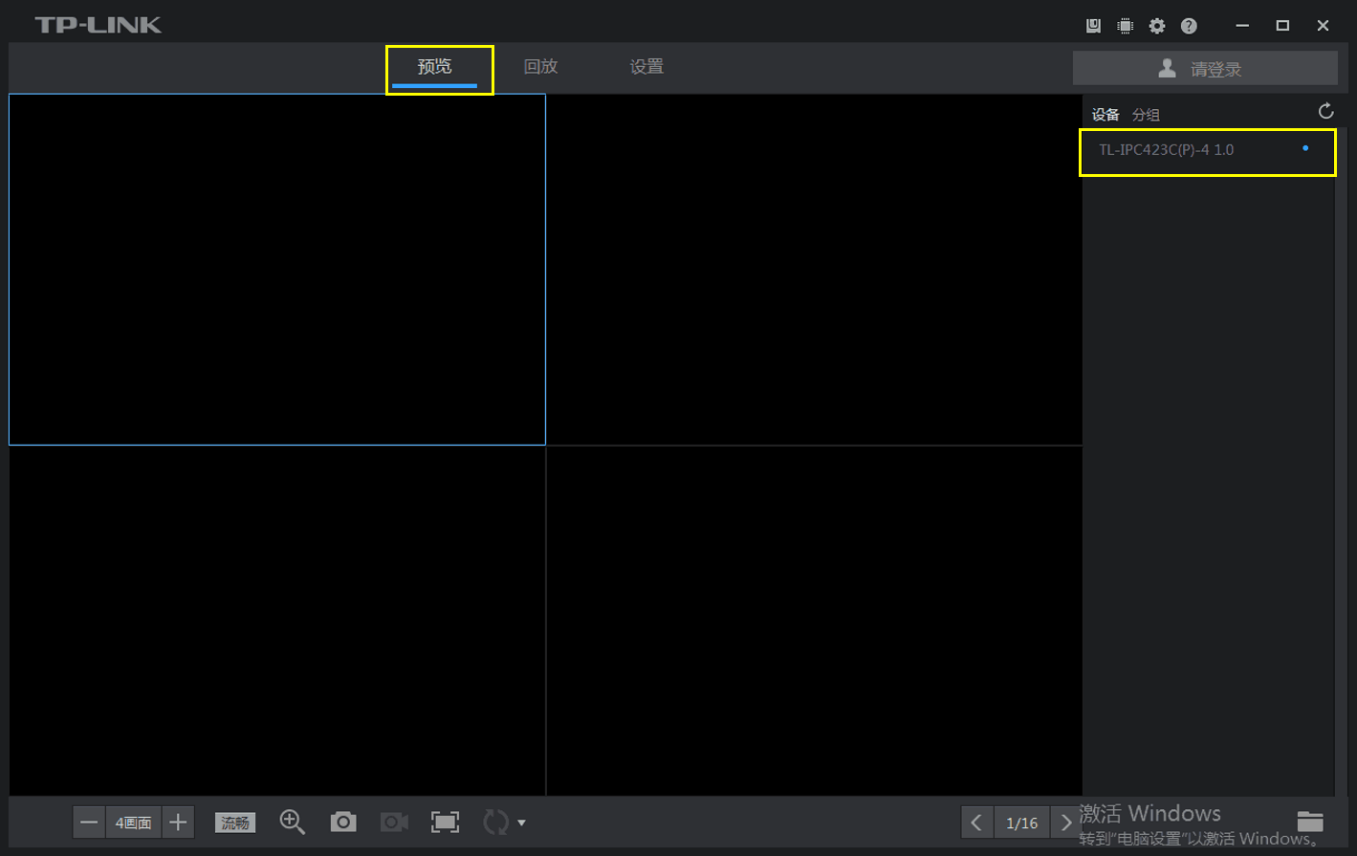1357x856 pixels.
Task: Select the 4画面 screen layout mode
Action: point(133,821)
